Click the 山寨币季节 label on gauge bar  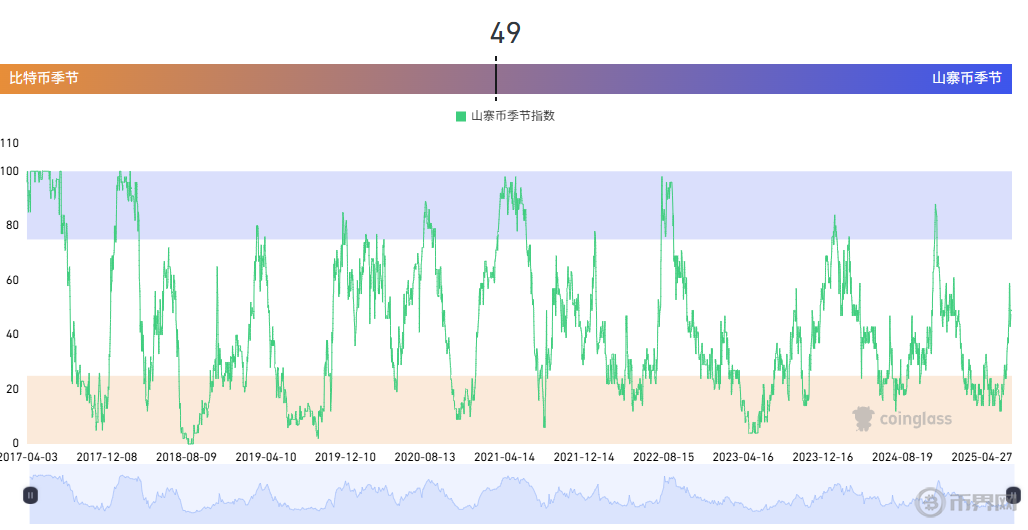tap(966, 78)
